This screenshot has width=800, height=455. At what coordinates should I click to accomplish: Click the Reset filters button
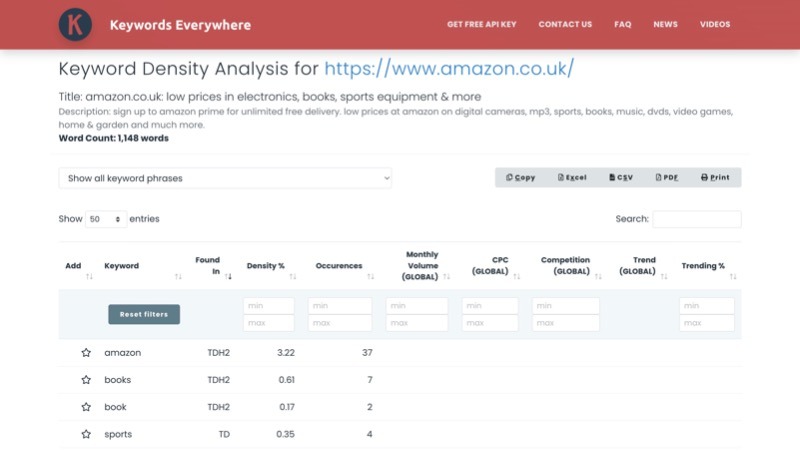[144, 314]
